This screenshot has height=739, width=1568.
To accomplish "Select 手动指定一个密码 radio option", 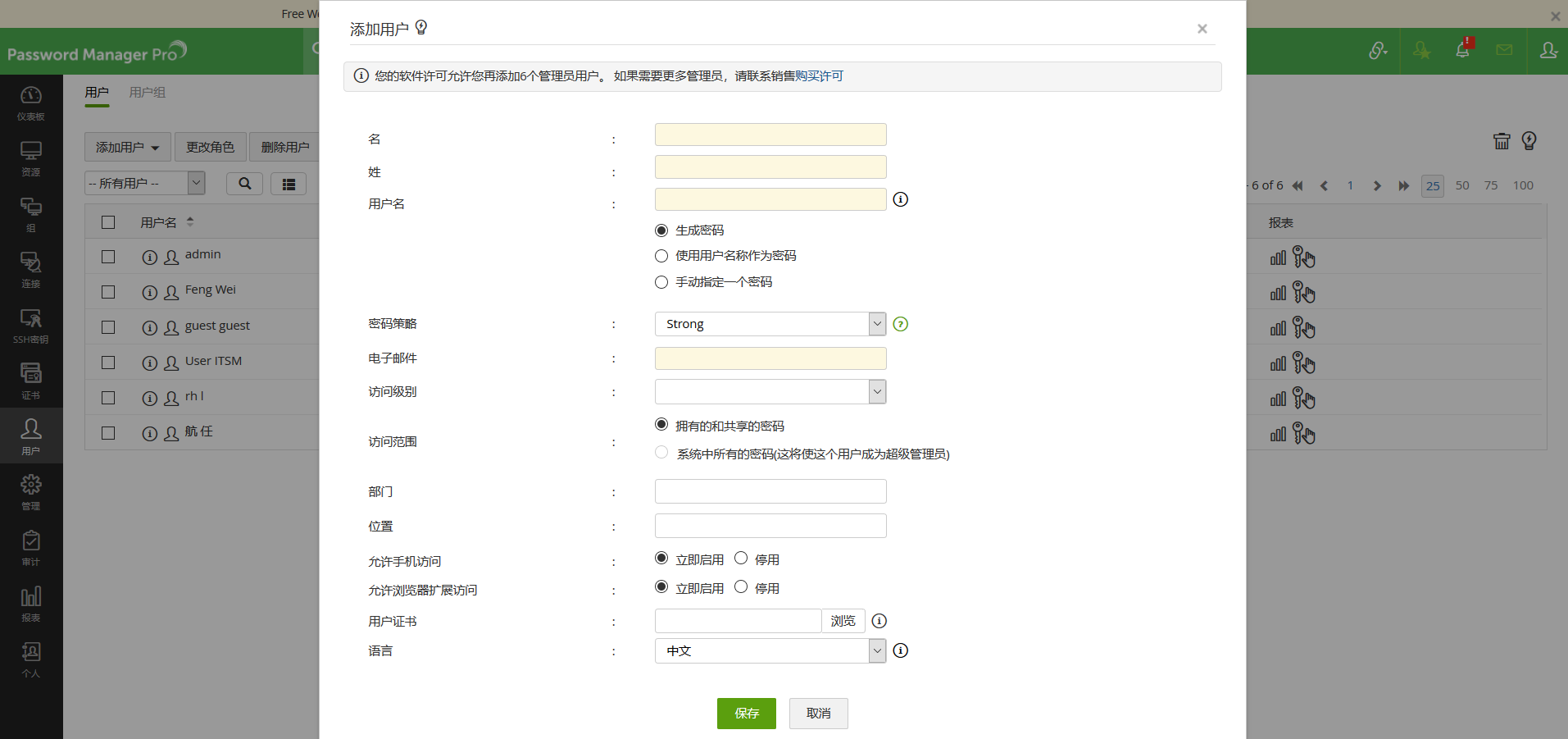I will pos(661,282).
